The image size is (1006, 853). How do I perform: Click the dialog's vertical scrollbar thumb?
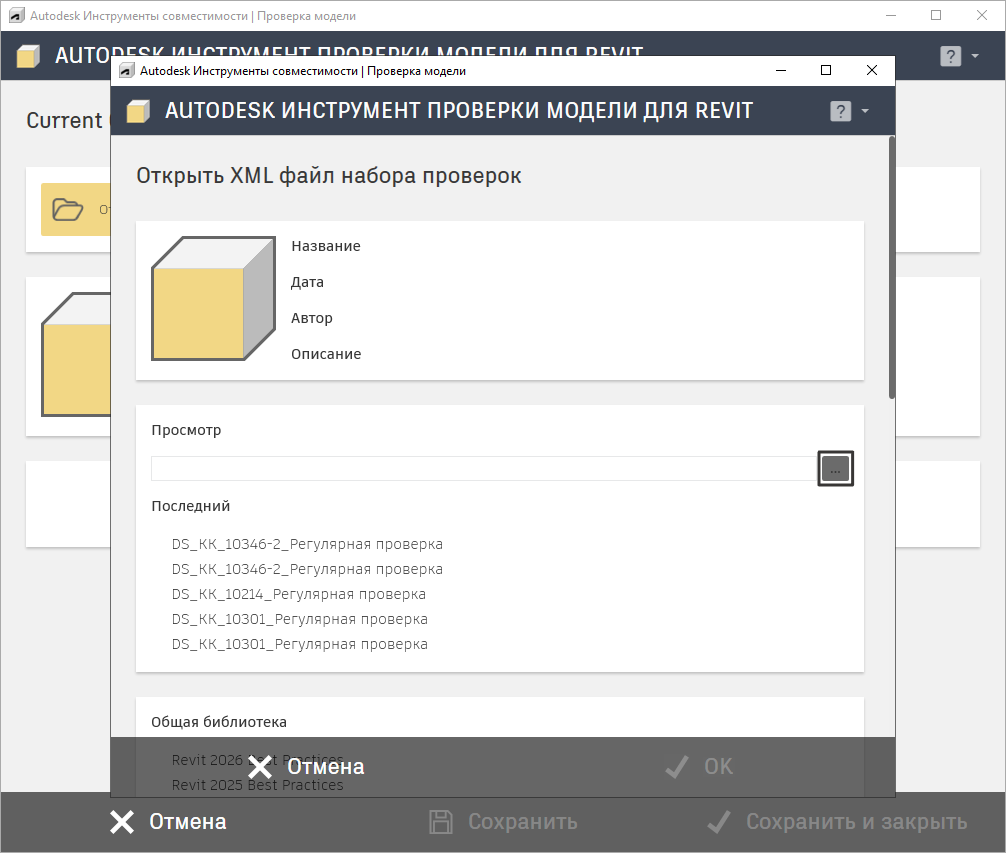891,267
